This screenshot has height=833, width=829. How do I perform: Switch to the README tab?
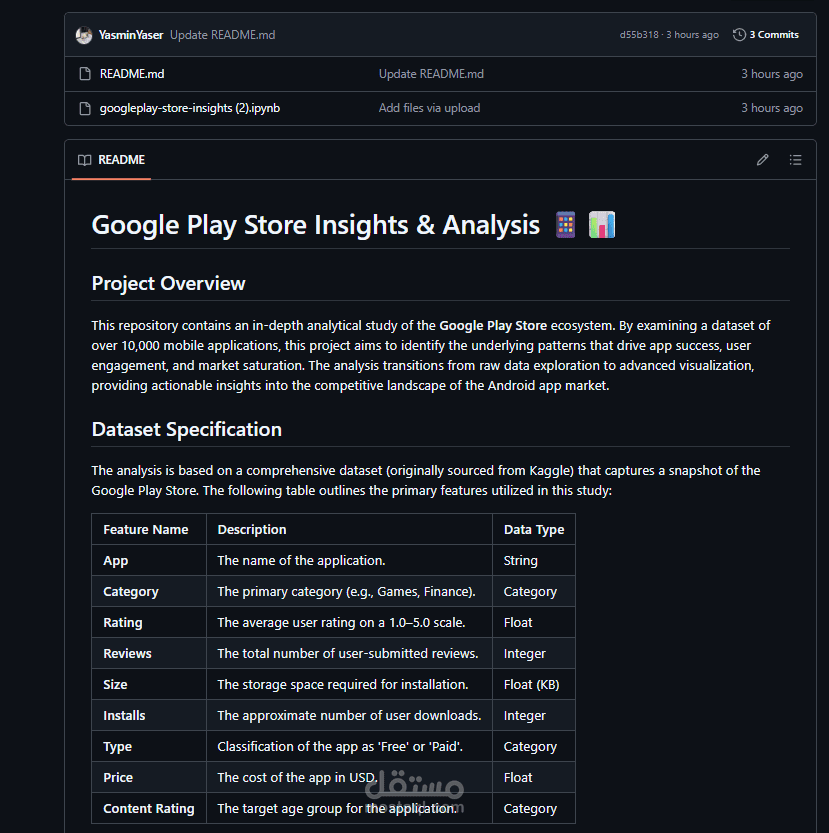110,160
